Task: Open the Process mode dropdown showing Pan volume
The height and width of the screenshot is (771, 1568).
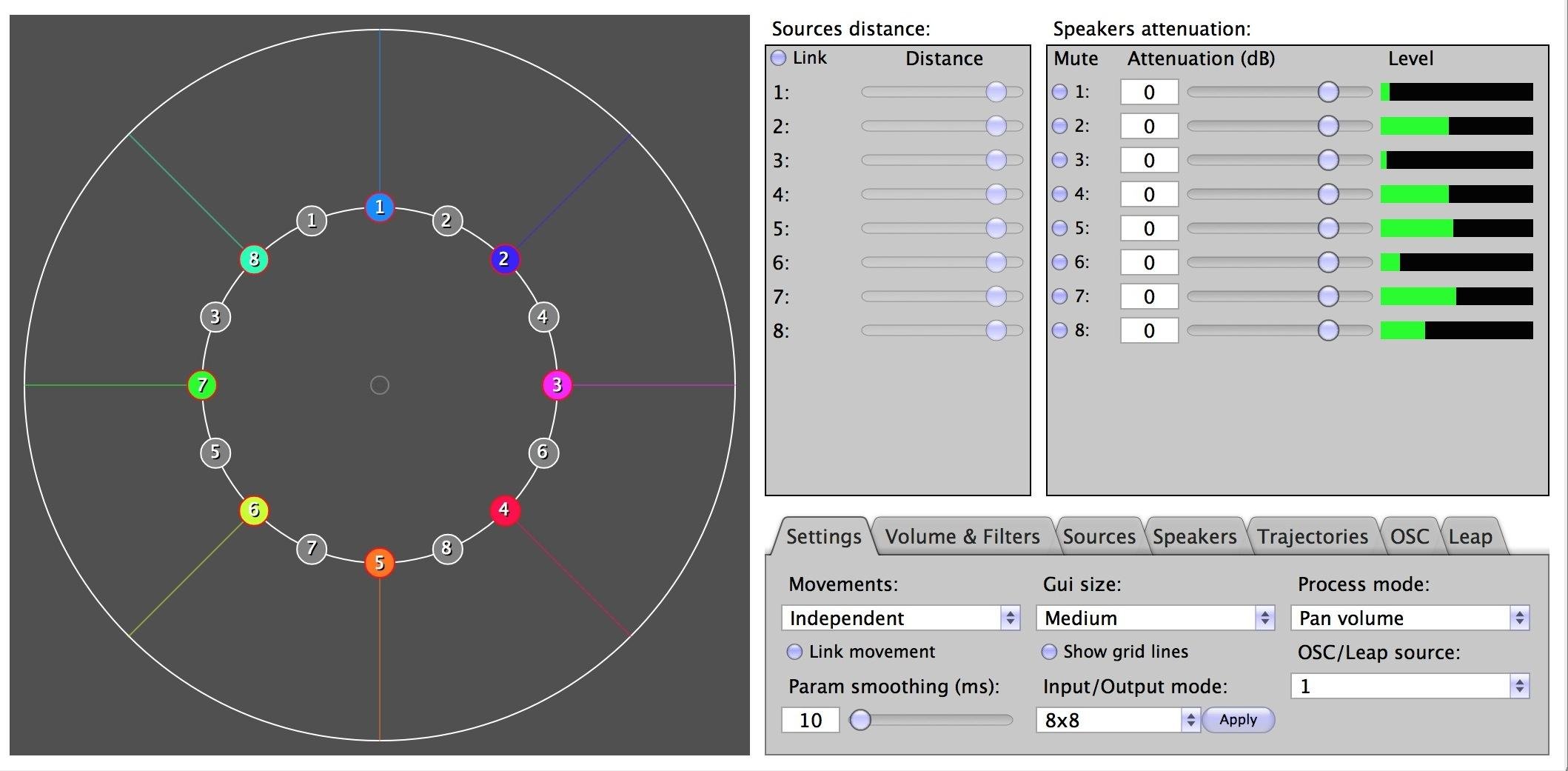Action: 1408,618
